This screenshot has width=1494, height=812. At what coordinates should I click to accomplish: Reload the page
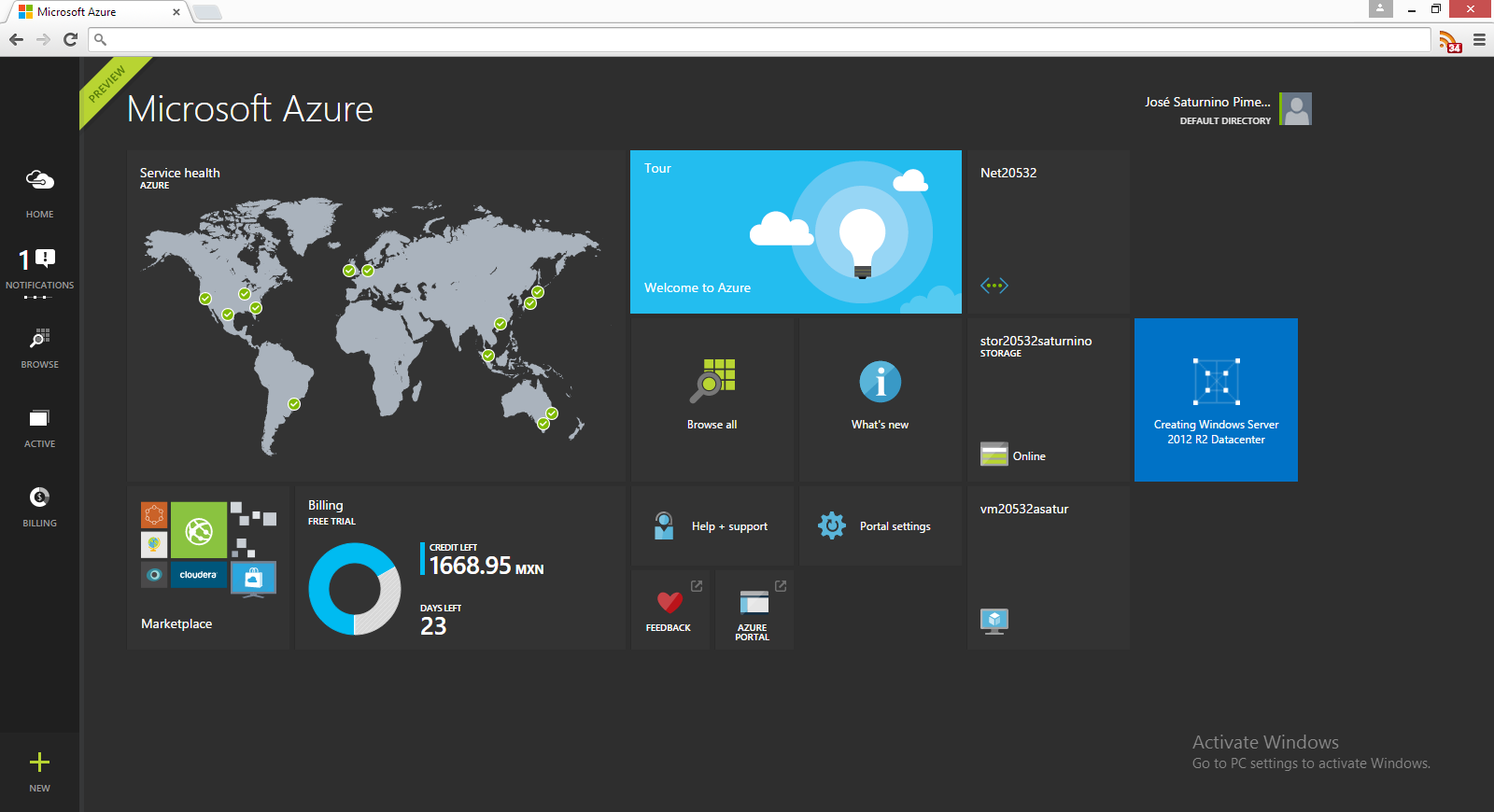(70, 39)
